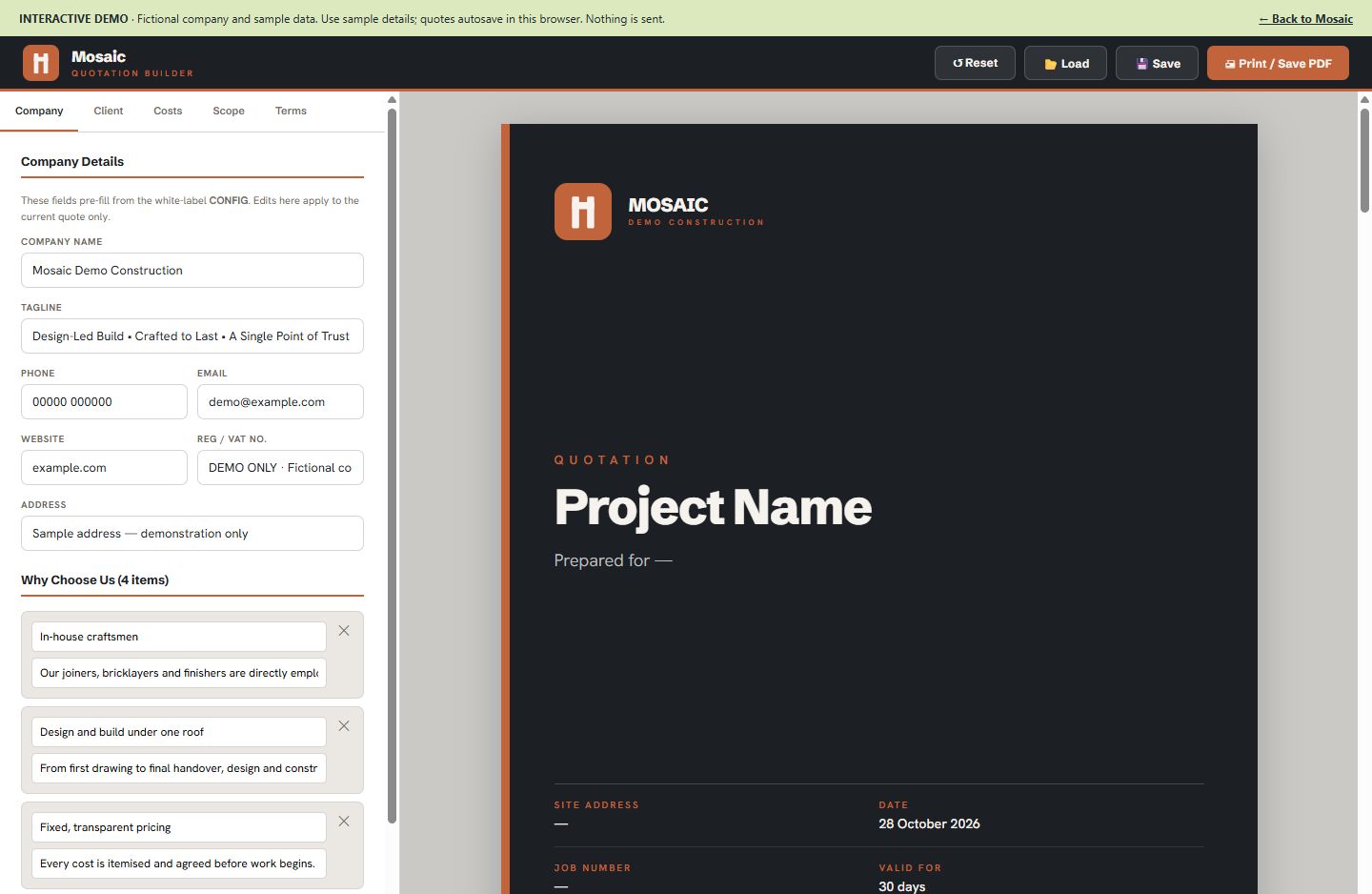Edit the 'Design and build under one roof' field
Image resolution: width=1372 pixels, height=894 pixels.
point(179,732)
